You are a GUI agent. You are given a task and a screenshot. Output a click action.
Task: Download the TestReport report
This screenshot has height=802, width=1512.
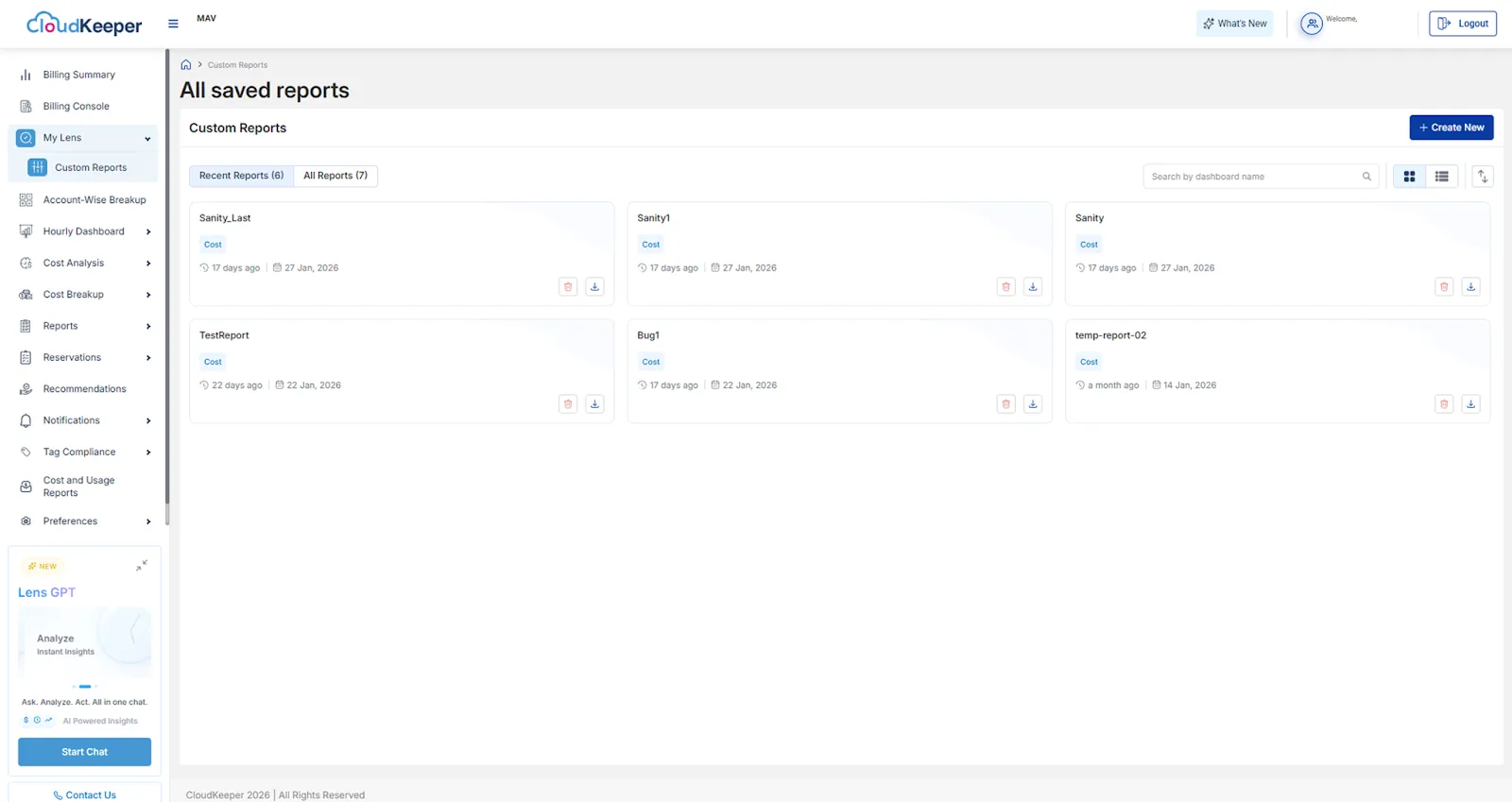[x=594, y=404]
